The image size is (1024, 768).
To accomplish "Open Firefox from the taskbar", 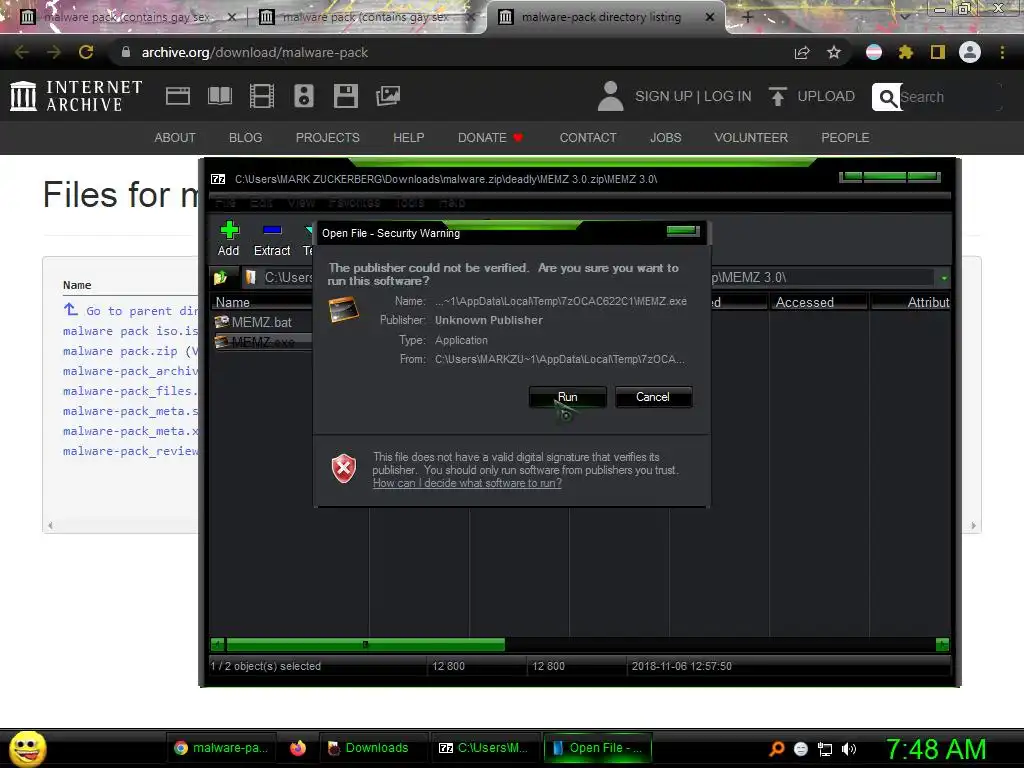I will [x=298, y=748].
